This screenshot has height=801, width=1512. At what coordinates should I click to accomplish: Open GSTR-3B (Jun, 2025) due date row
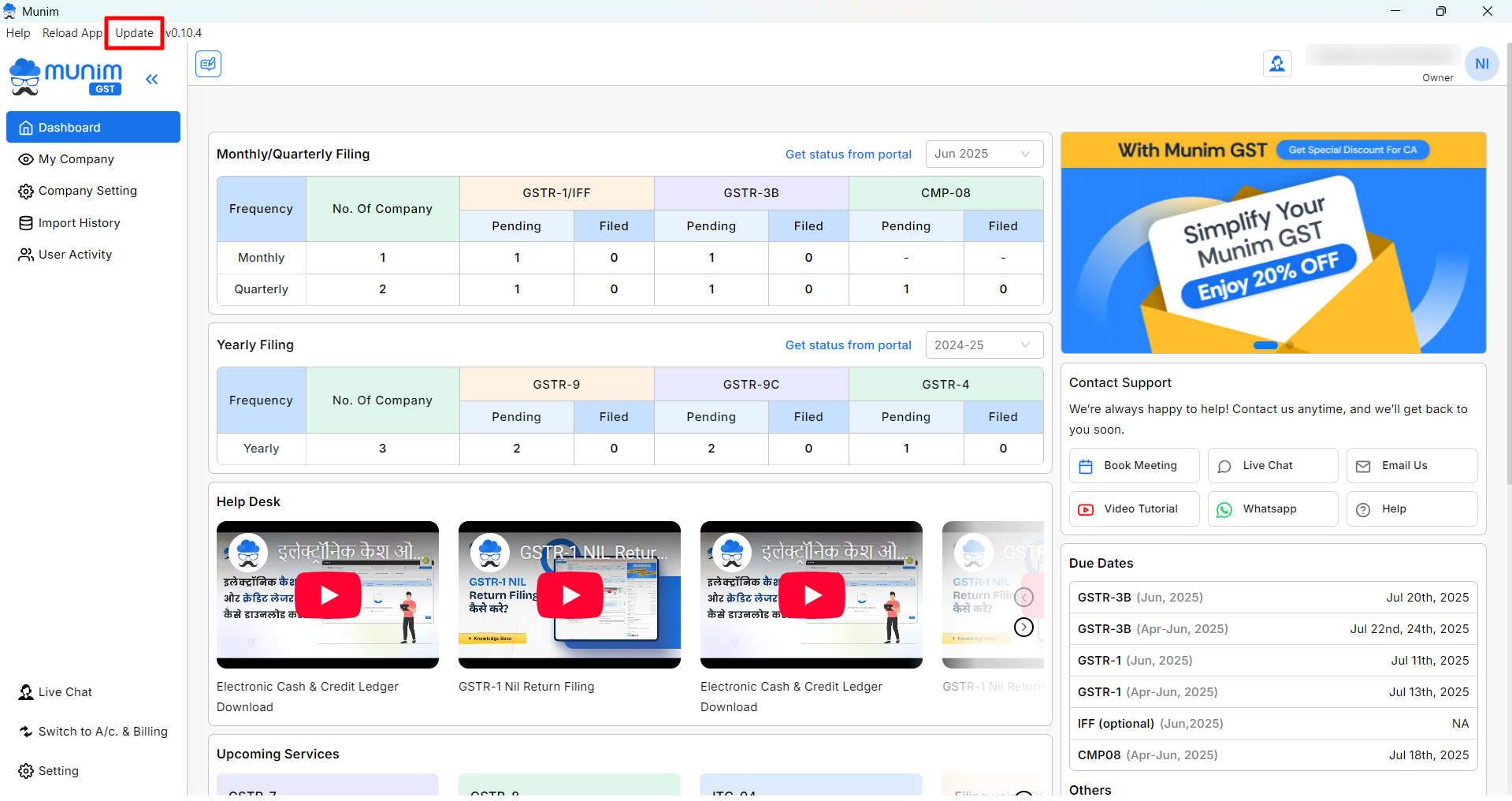point(1273,598)
